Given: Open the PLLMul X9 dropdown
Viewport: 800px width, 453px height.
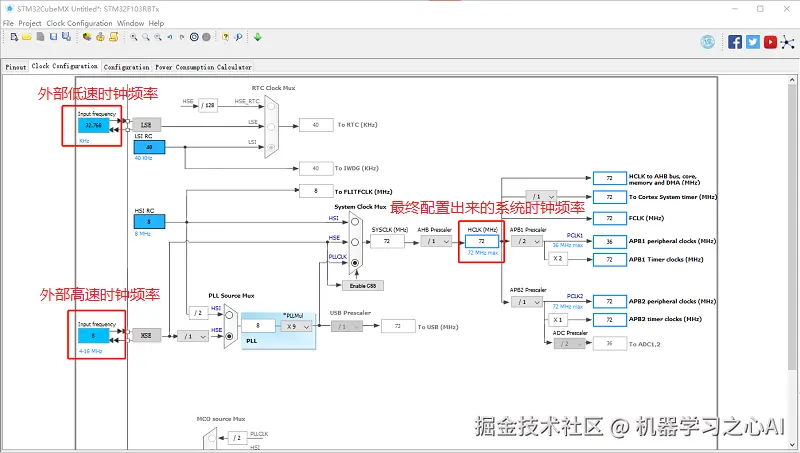Looking at the screenshot, I should pyautogui.click(x=296, y=326).
